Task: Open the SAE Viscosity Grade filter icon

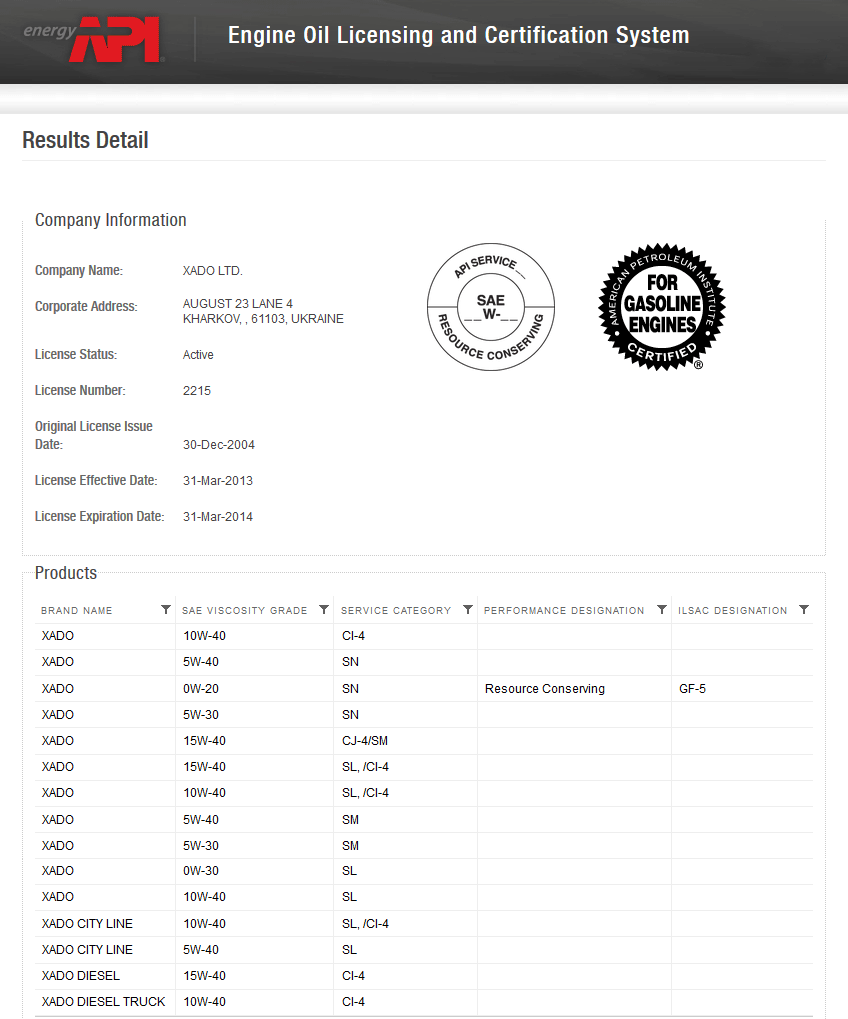Action: (x=324, y=610)
